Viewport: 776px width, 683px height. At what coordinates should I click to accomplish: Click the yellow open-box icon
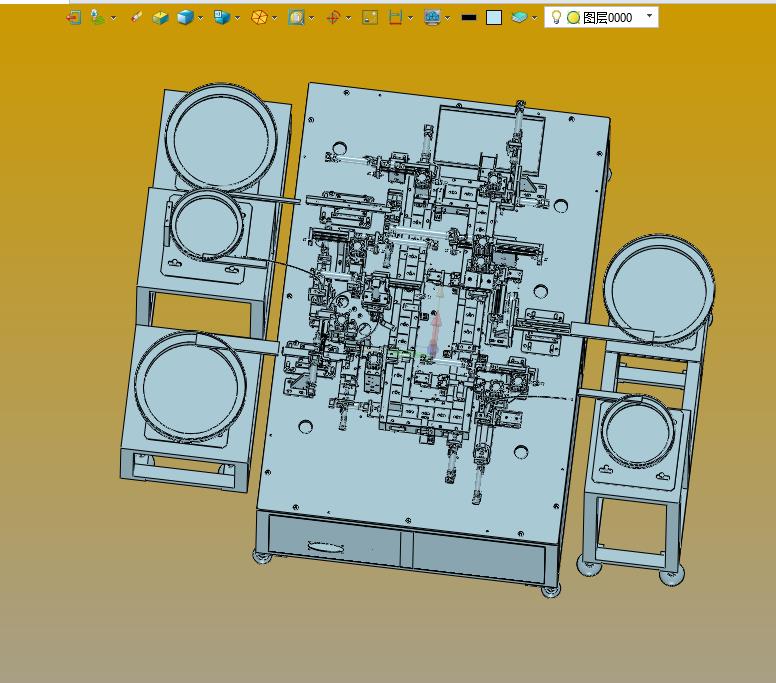pos(160,18)
